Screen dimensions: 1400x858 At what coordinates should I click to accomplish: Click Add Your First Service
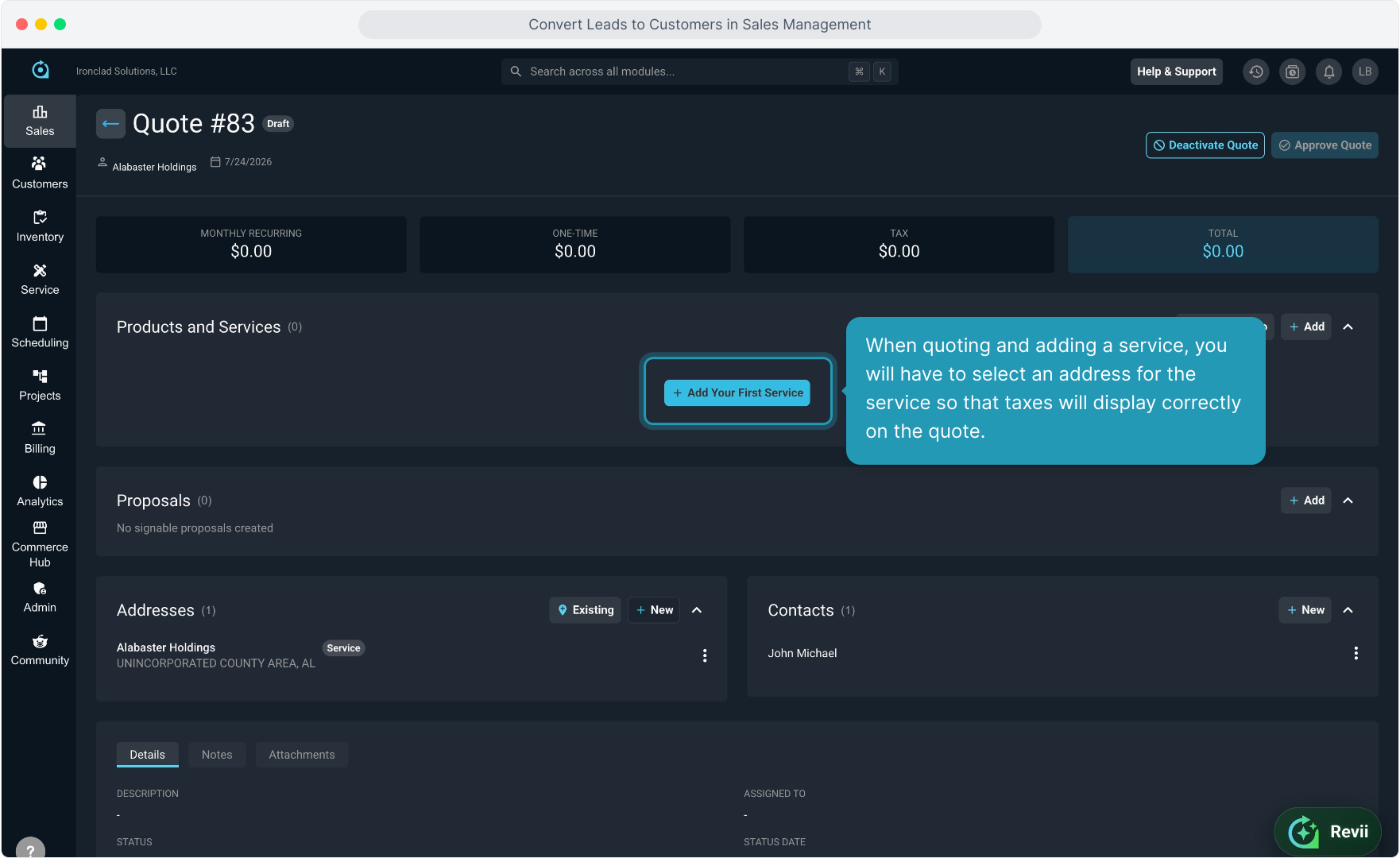(737, 392)
